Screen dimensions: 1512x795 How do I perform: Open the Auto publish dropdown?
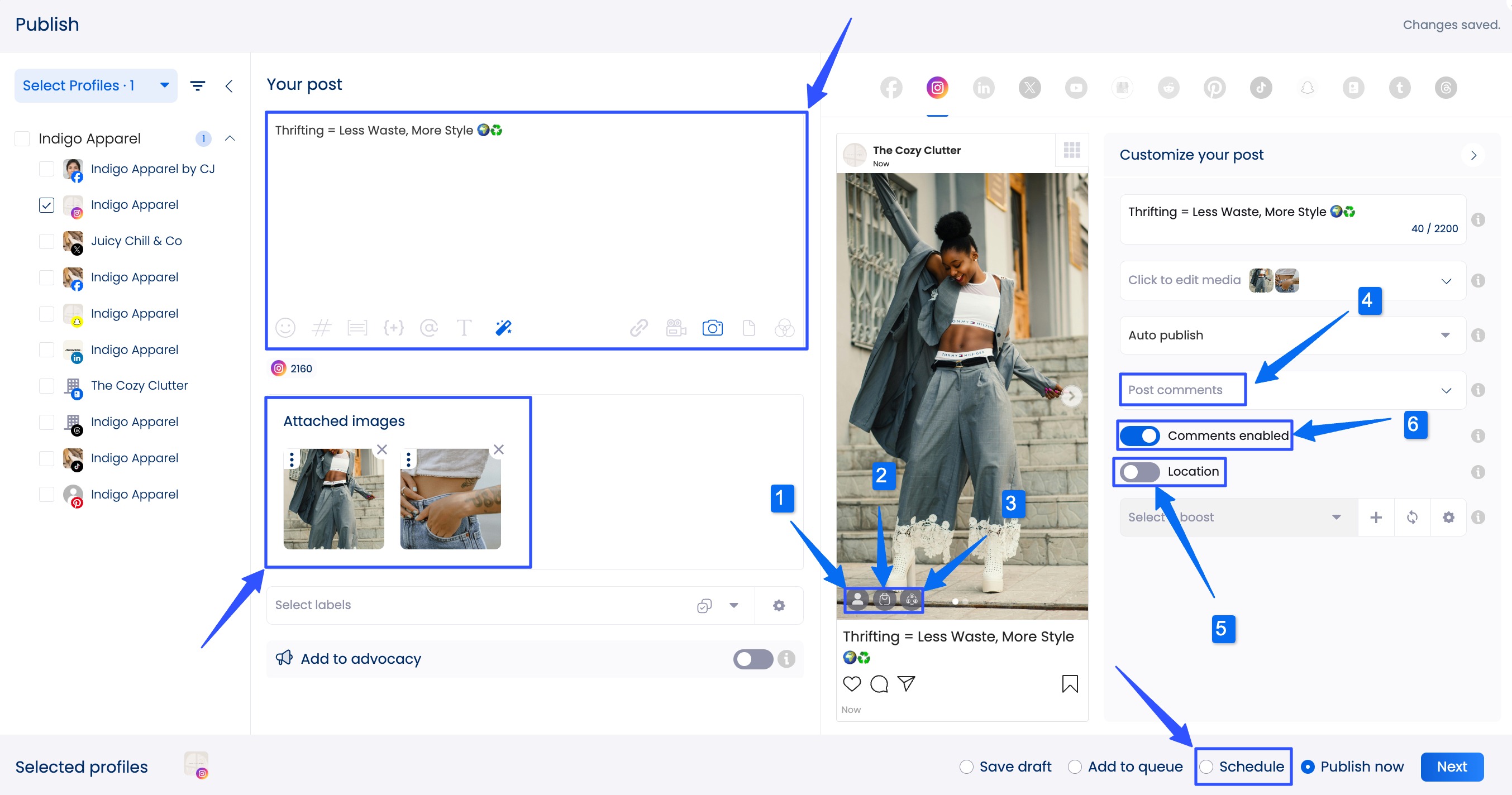[x=1446, y=335]
